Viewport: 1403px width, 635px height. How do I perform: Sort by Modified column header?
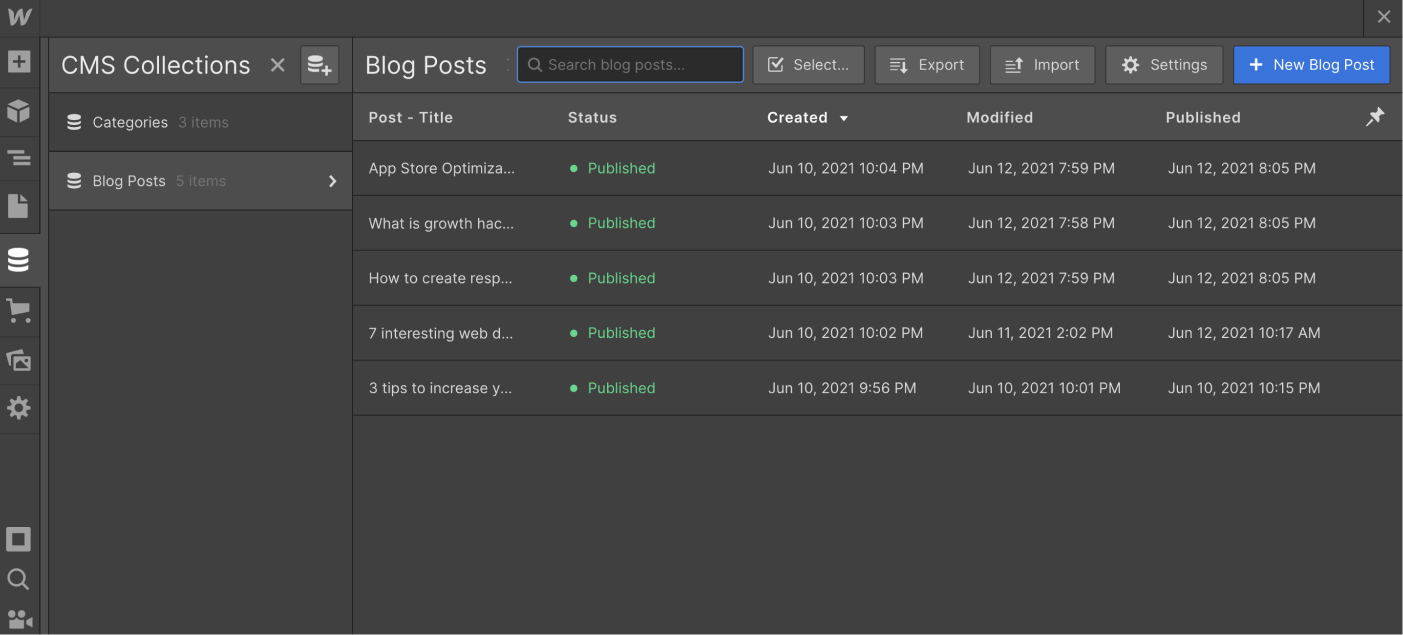point(999,117)
